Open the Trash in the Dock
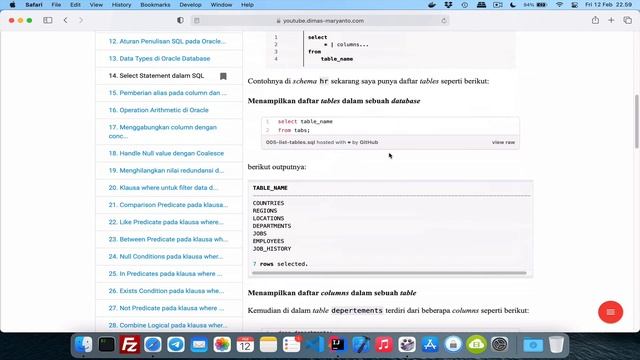The width and height of the screenshot is (640, 360). 556,345
